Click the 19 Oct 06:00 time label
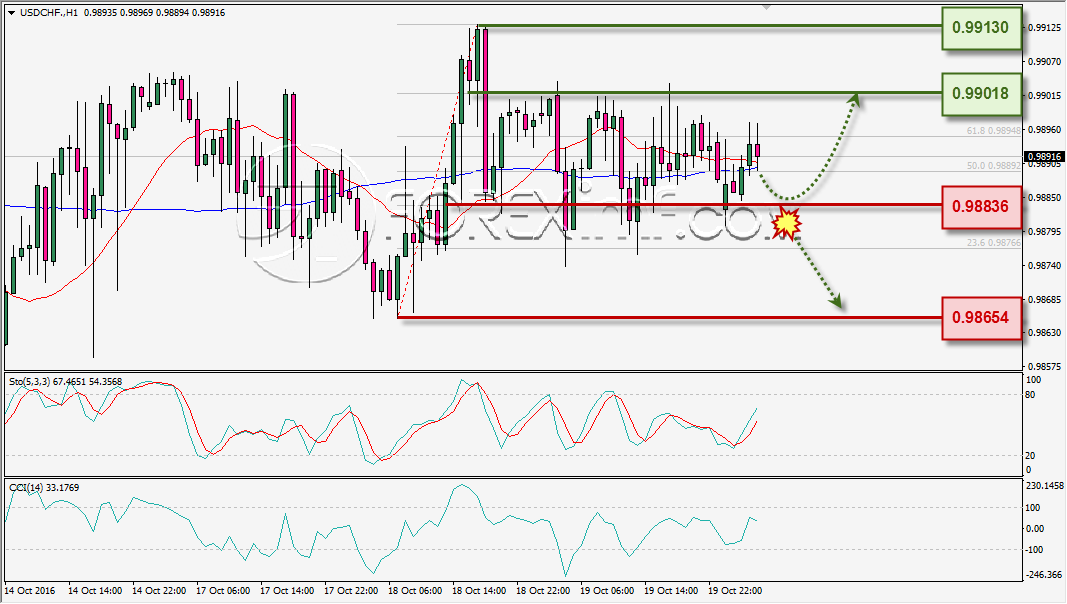 pyautogui.click(x=606, y=590)
